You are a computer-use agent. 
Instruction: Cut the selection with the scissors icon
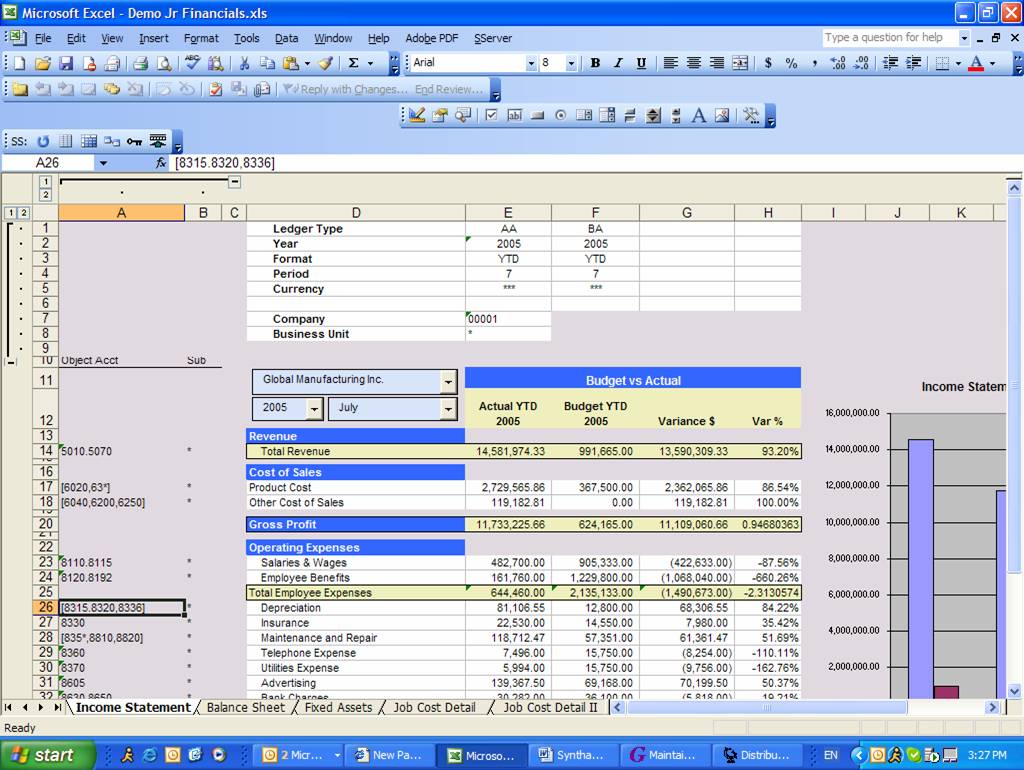(244, 63)
